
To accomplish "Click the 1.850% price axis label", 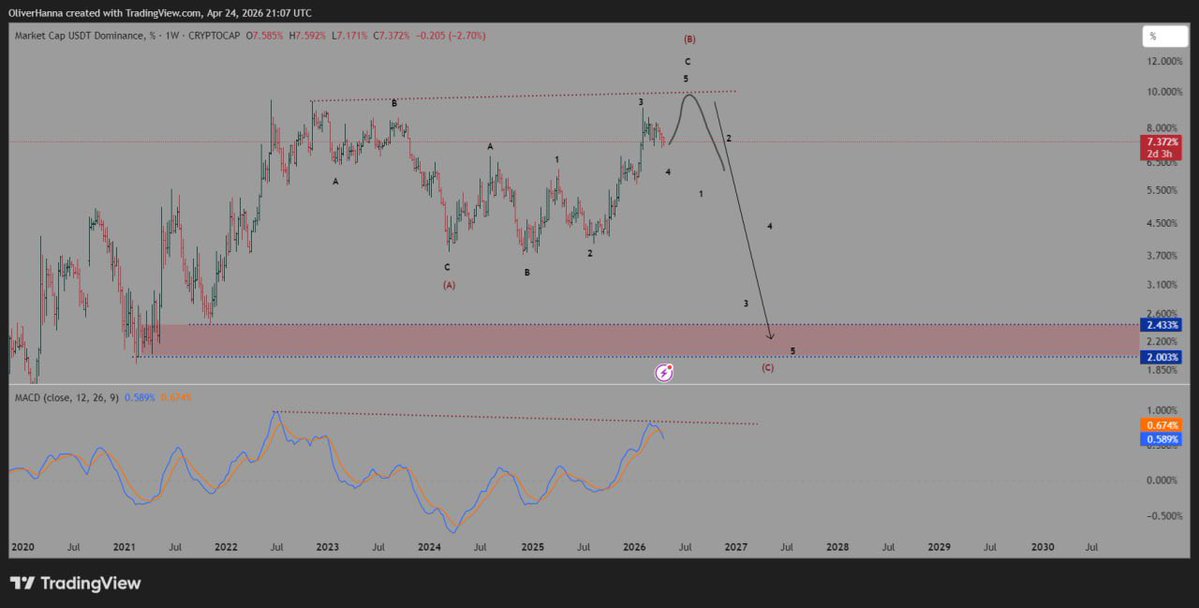I will click(x=1162, y=370).
